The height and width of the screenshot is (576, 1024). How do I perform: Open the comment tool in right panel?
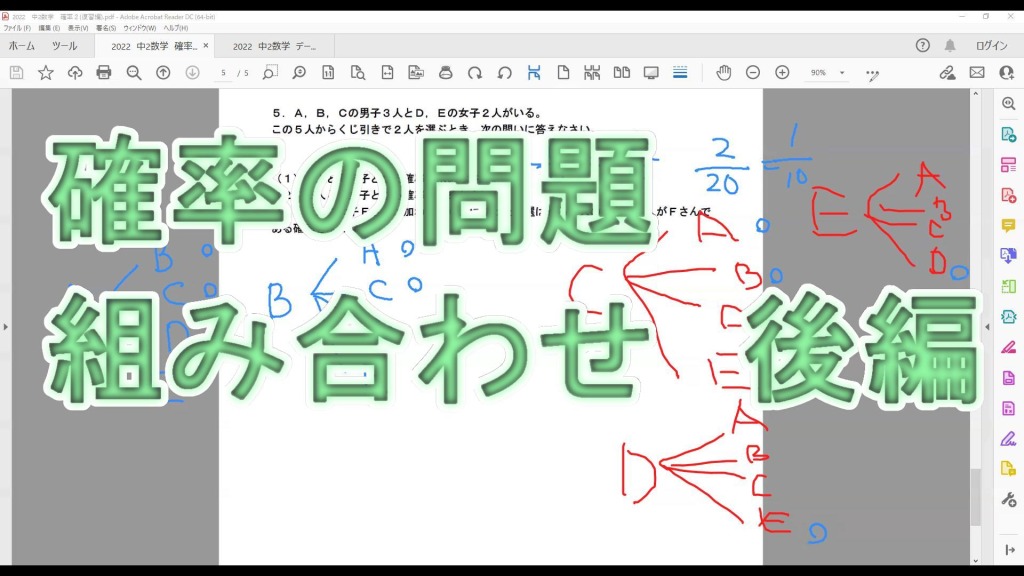click(1008, 225)
